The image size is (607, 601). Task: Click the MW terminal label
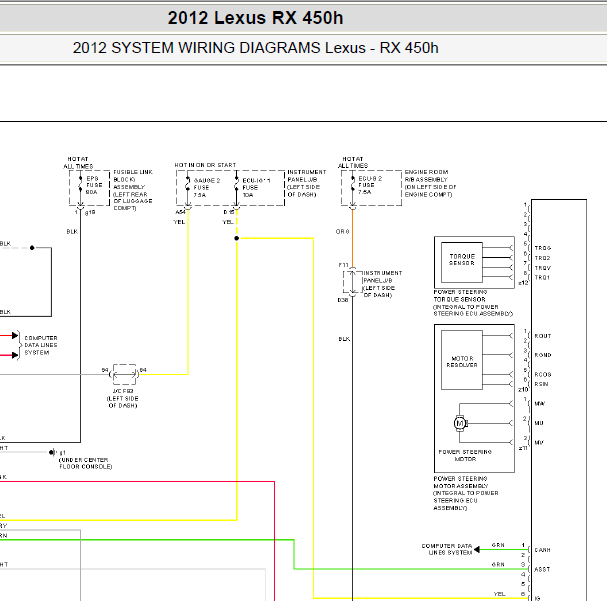tap(540, 404)
